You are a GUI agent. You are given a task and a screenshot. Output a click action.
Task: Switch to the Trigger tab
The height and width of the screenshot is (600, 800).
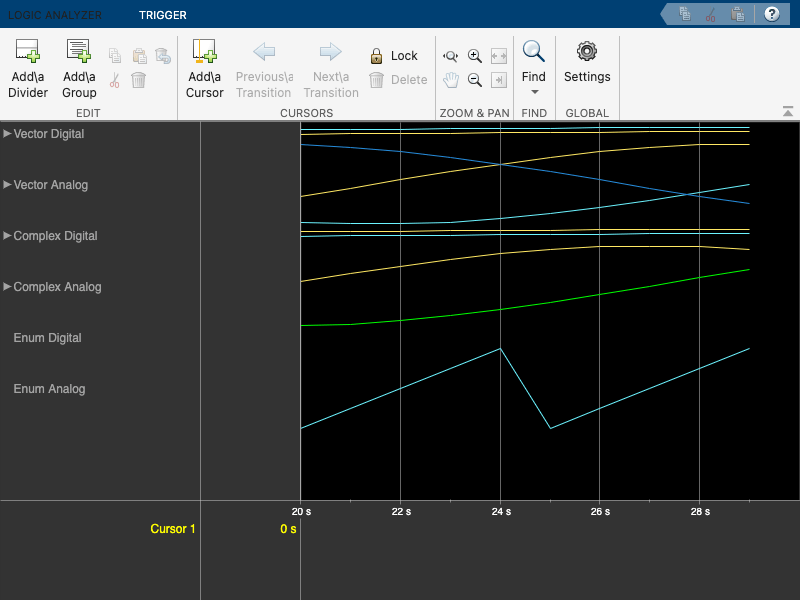(x=162, y=15)
